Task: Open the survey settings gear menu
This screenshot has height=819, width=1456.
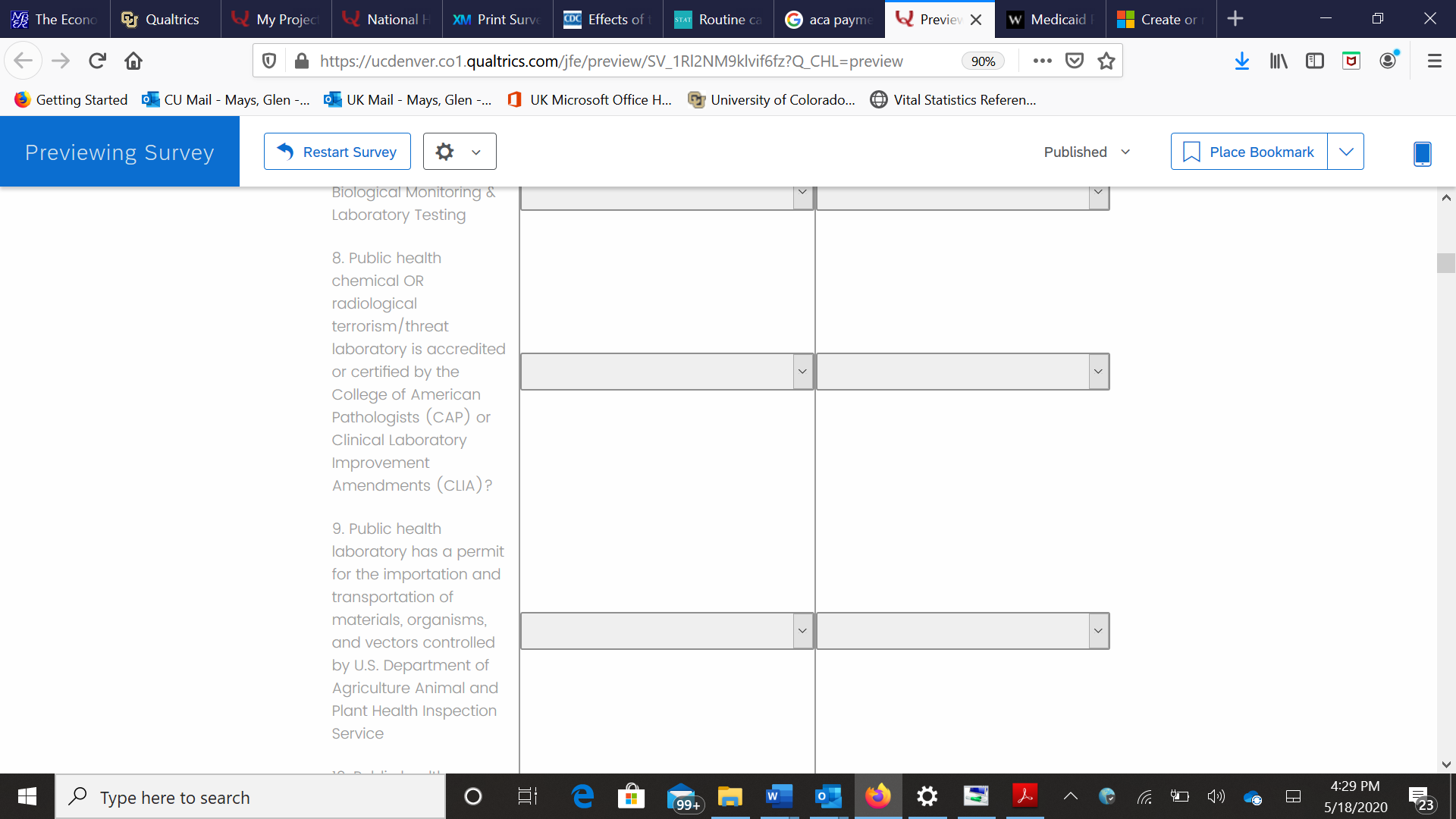Action: click(x=459, y=152)
